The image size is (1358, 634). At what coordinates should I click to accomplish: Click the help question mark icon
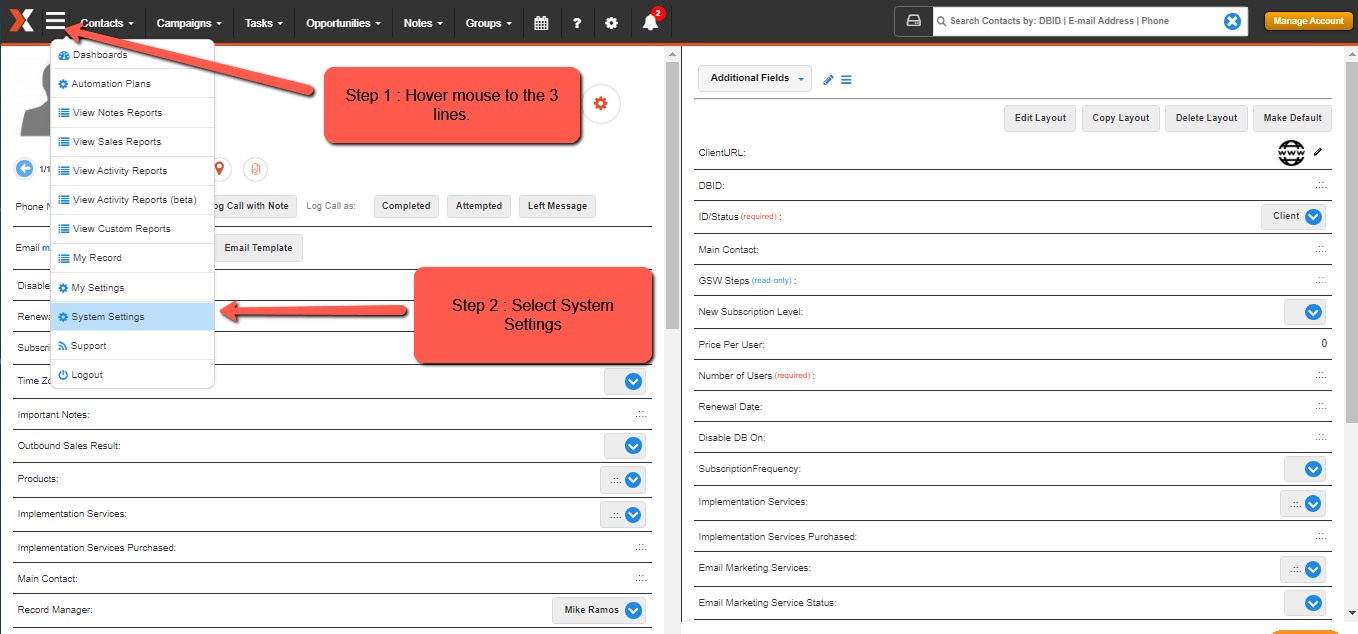tap(577, 23)
